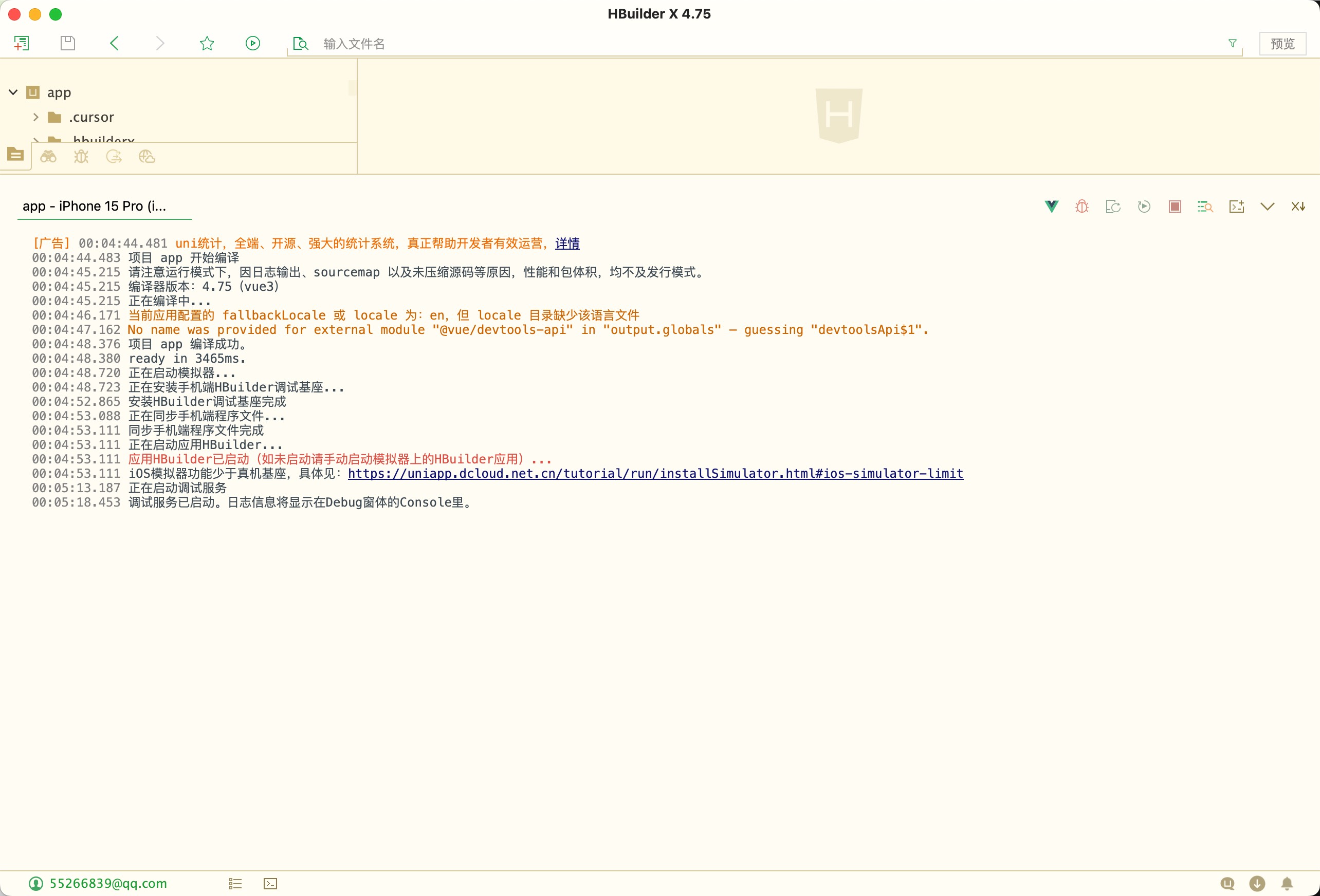1320x896 pixels.
Task: Click the star bookmark icon
Action: click(207, 43)
